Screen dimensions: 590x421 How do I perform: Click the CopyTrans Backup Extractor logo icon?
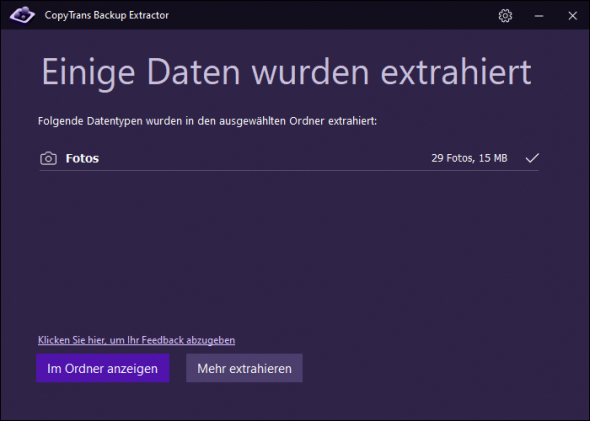(x=22, y=15)
